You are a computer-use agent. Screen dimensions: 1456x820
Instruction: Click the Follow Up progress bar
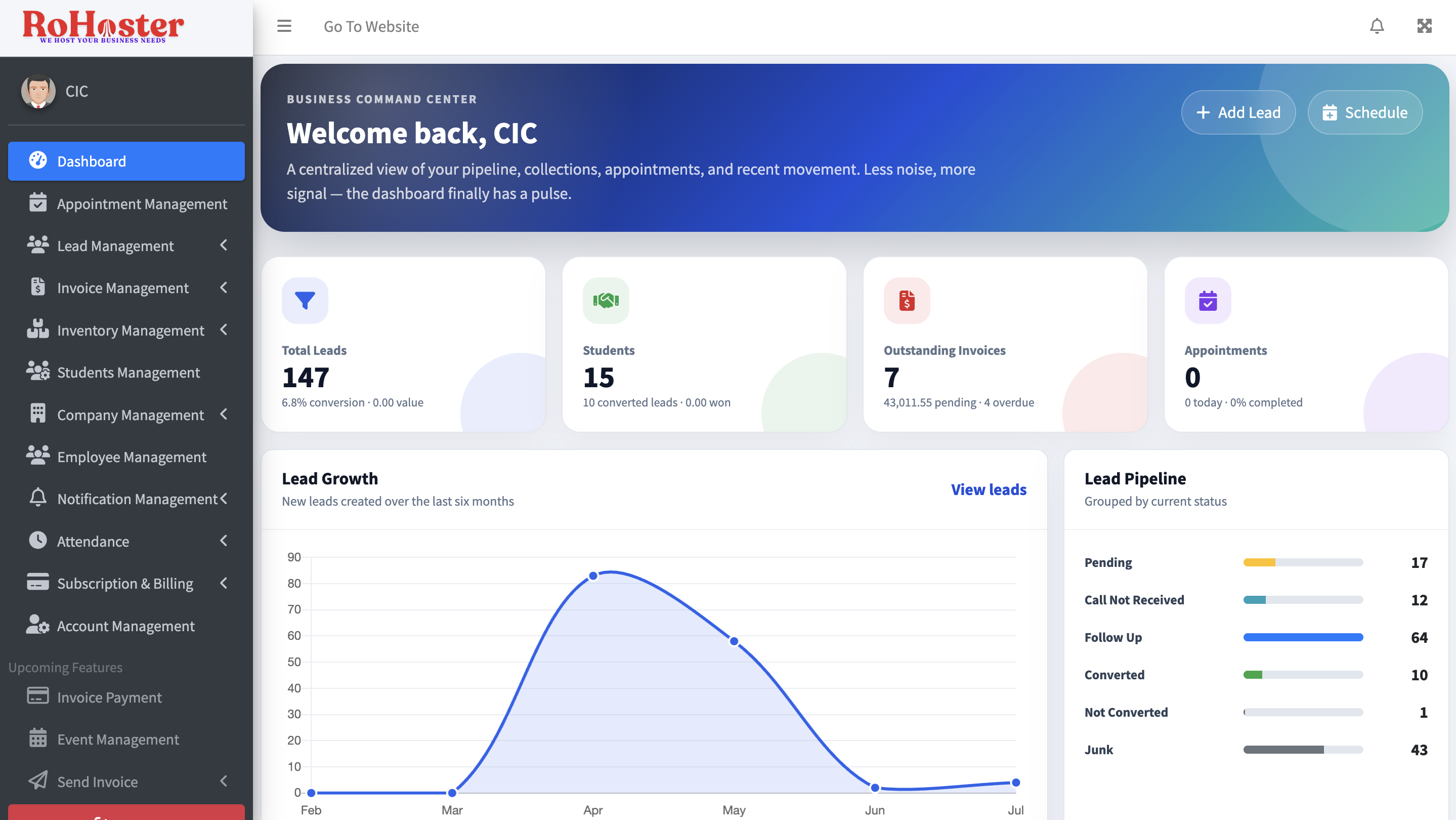click(x=1303, y=637)
